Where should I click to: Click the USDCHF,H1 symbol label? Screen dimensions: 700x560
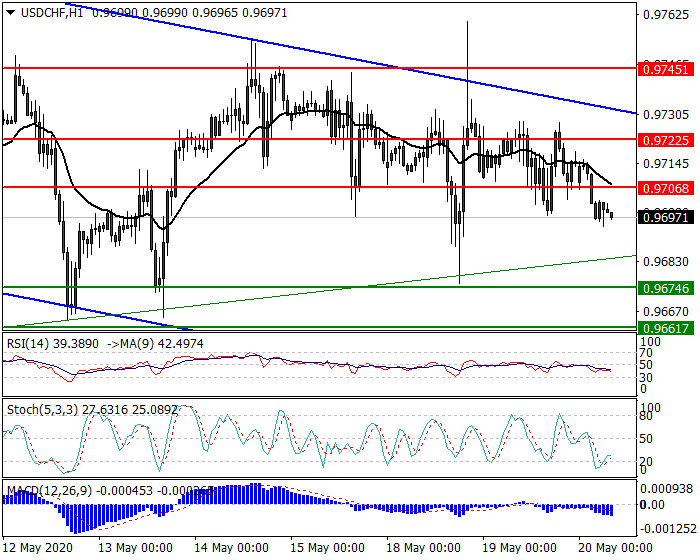[52, 13]
